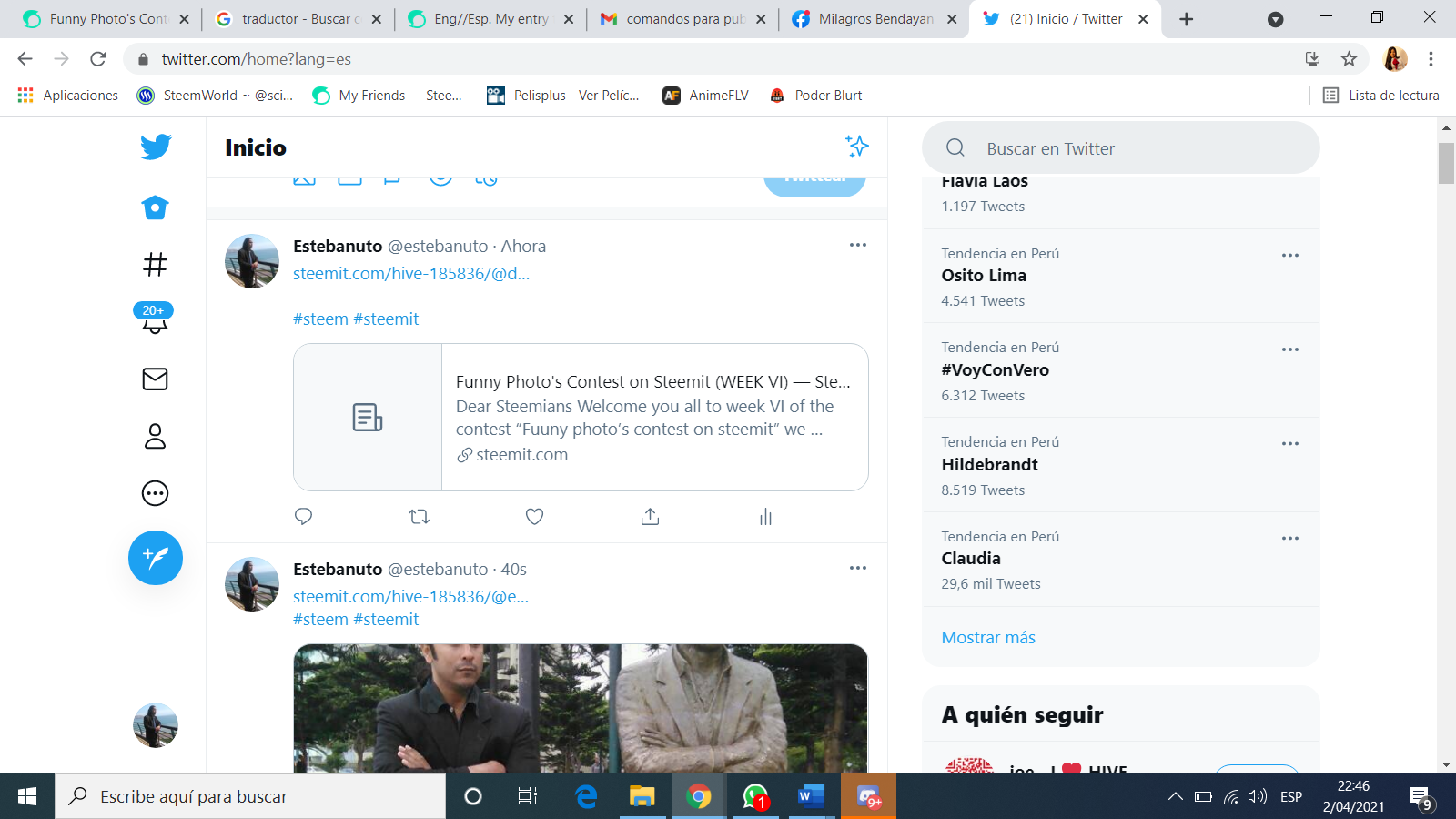1456x819 pixels.
Task: Click Mostrar más in trends
Action: [988, 637]
